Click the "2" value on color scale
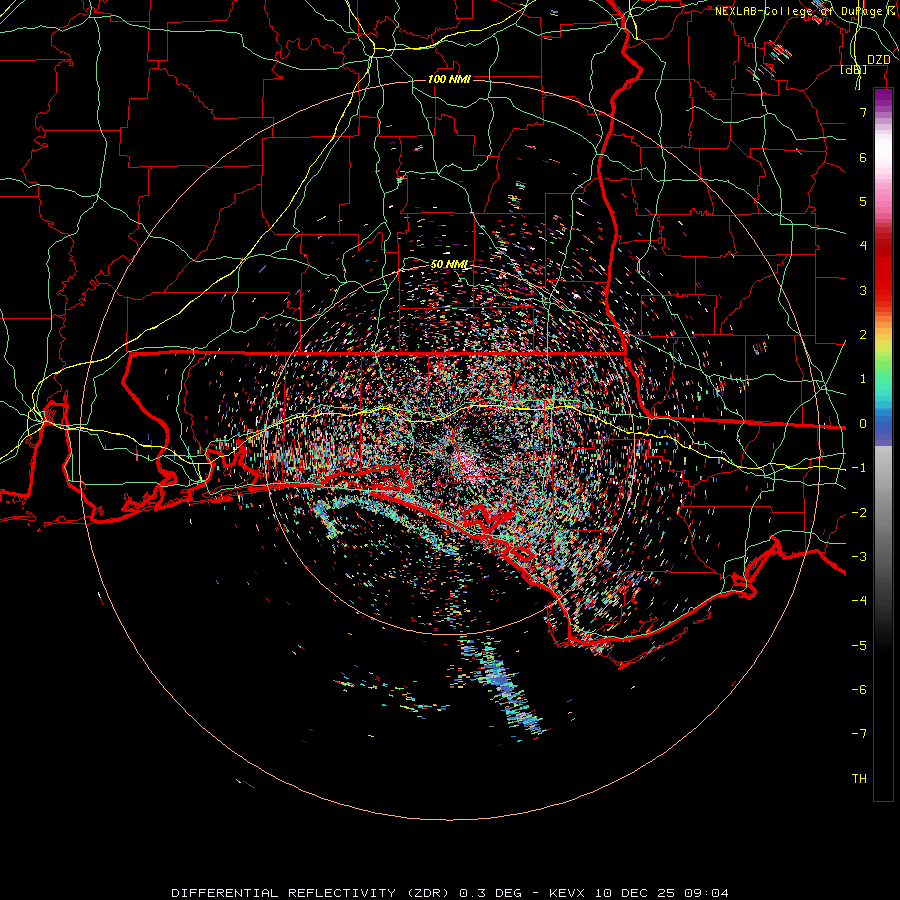Image resolution: width=900 pixels, height=900 pixels. 863,335
